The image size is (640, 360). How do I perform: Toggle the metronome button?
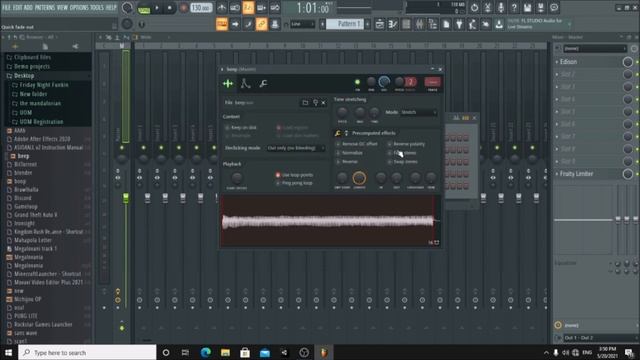click(222, 8)
